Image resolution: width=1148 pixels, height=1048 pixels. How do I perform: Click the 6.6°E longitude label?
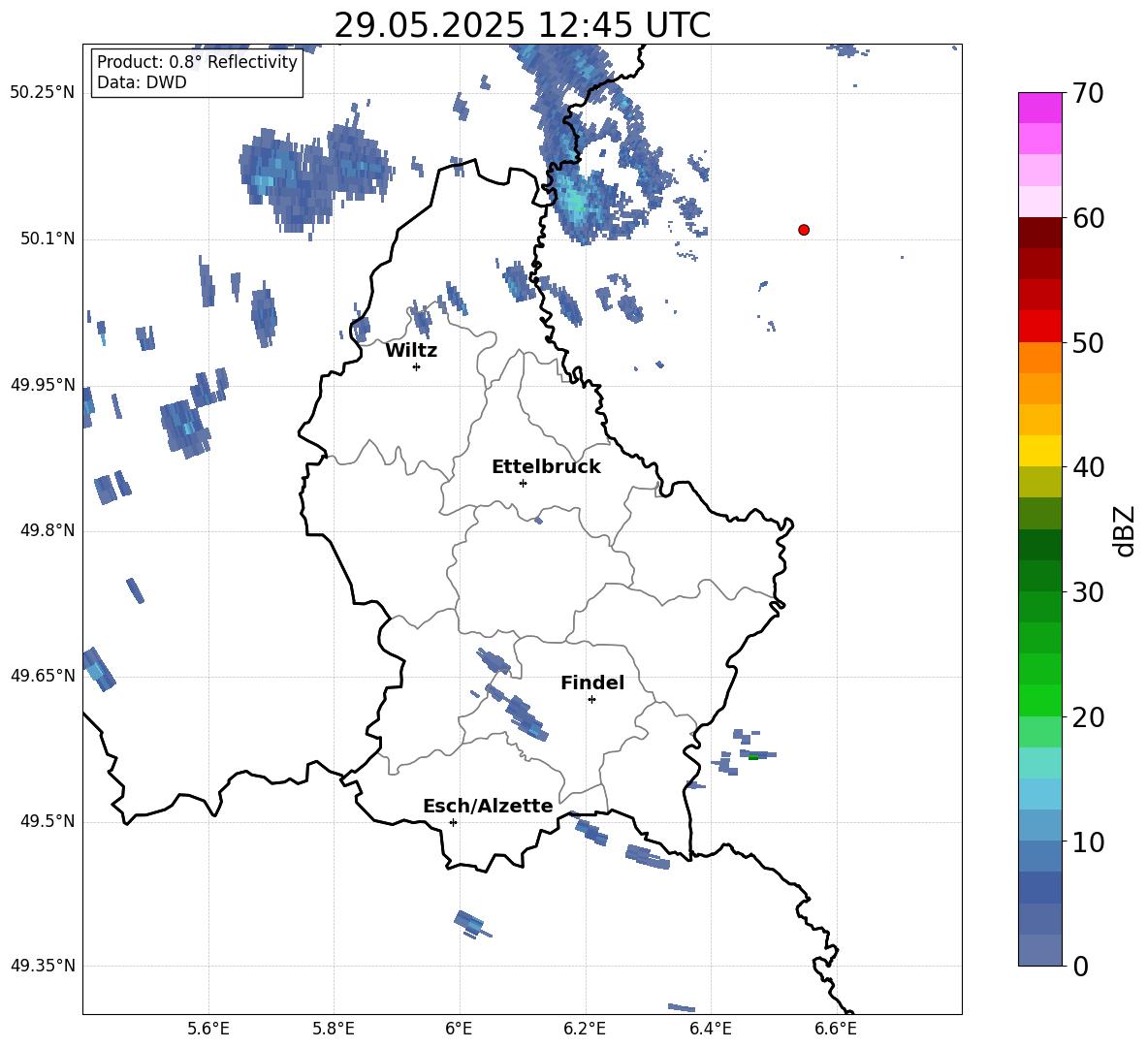[836, 1029]
